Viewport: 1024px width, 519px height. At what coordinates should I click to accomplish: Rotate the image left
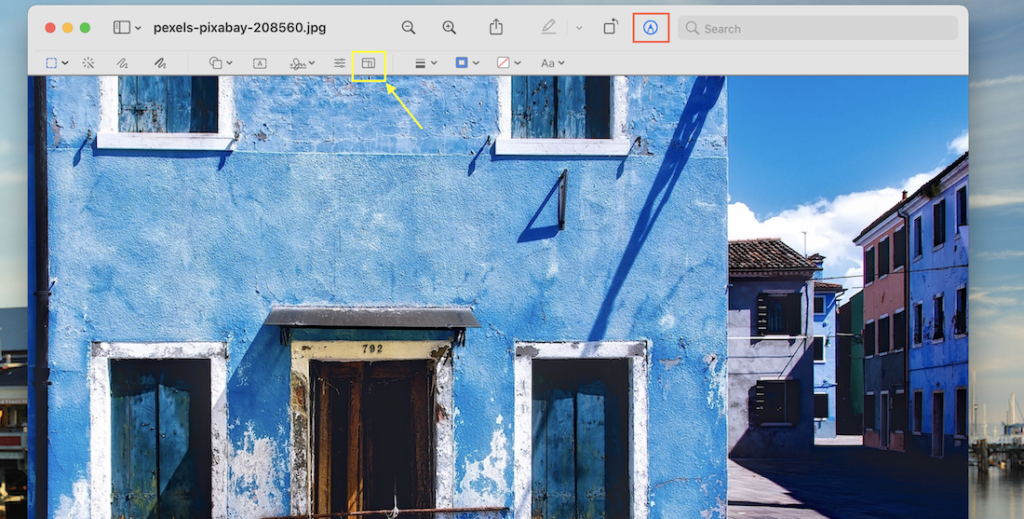pyautogui.click(x=610, y=28)
